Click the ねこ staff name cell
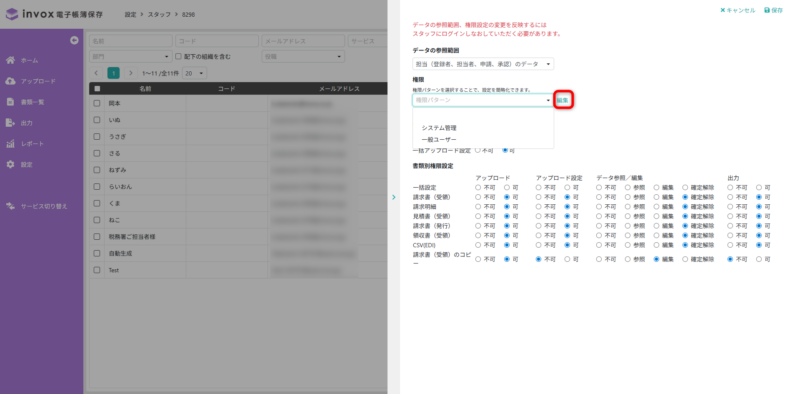 pos(145,220)
